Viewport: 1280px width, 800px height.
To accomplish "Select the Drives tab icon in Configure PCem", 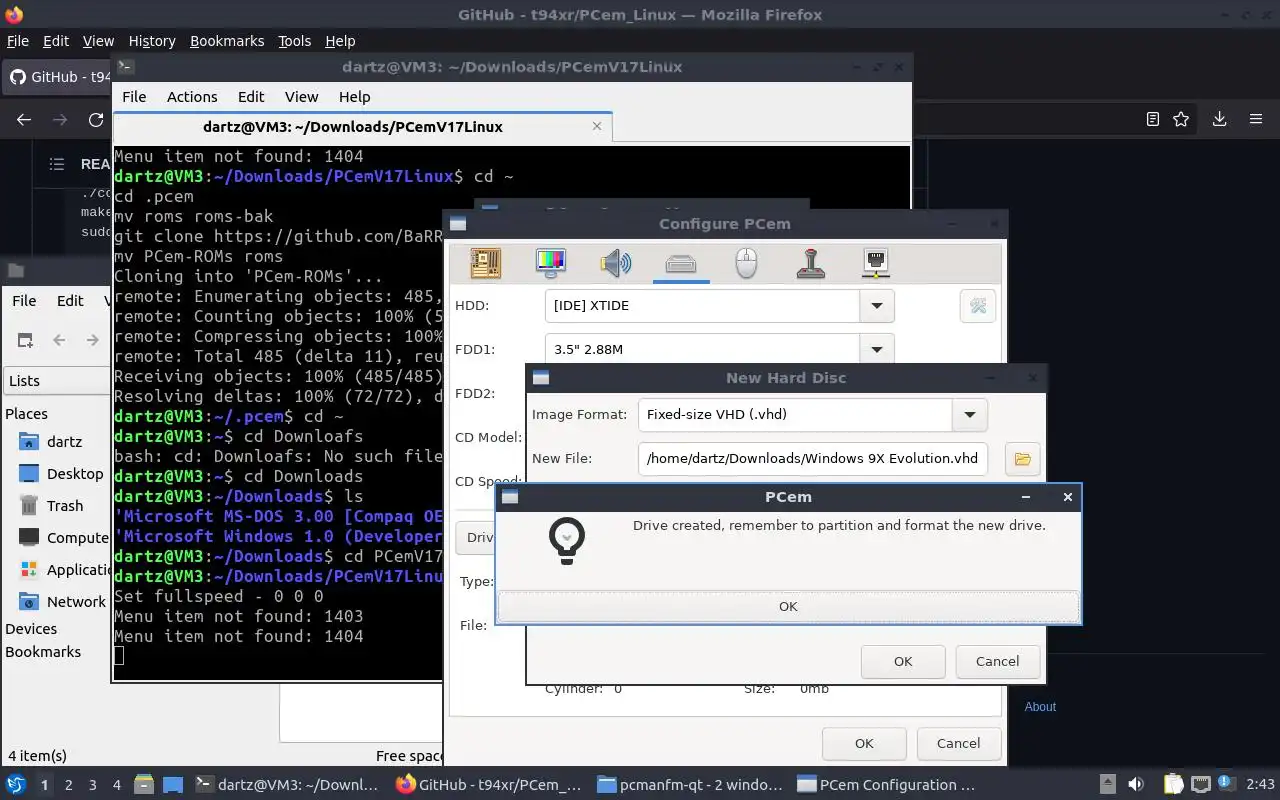I will (x=681, y=263).
